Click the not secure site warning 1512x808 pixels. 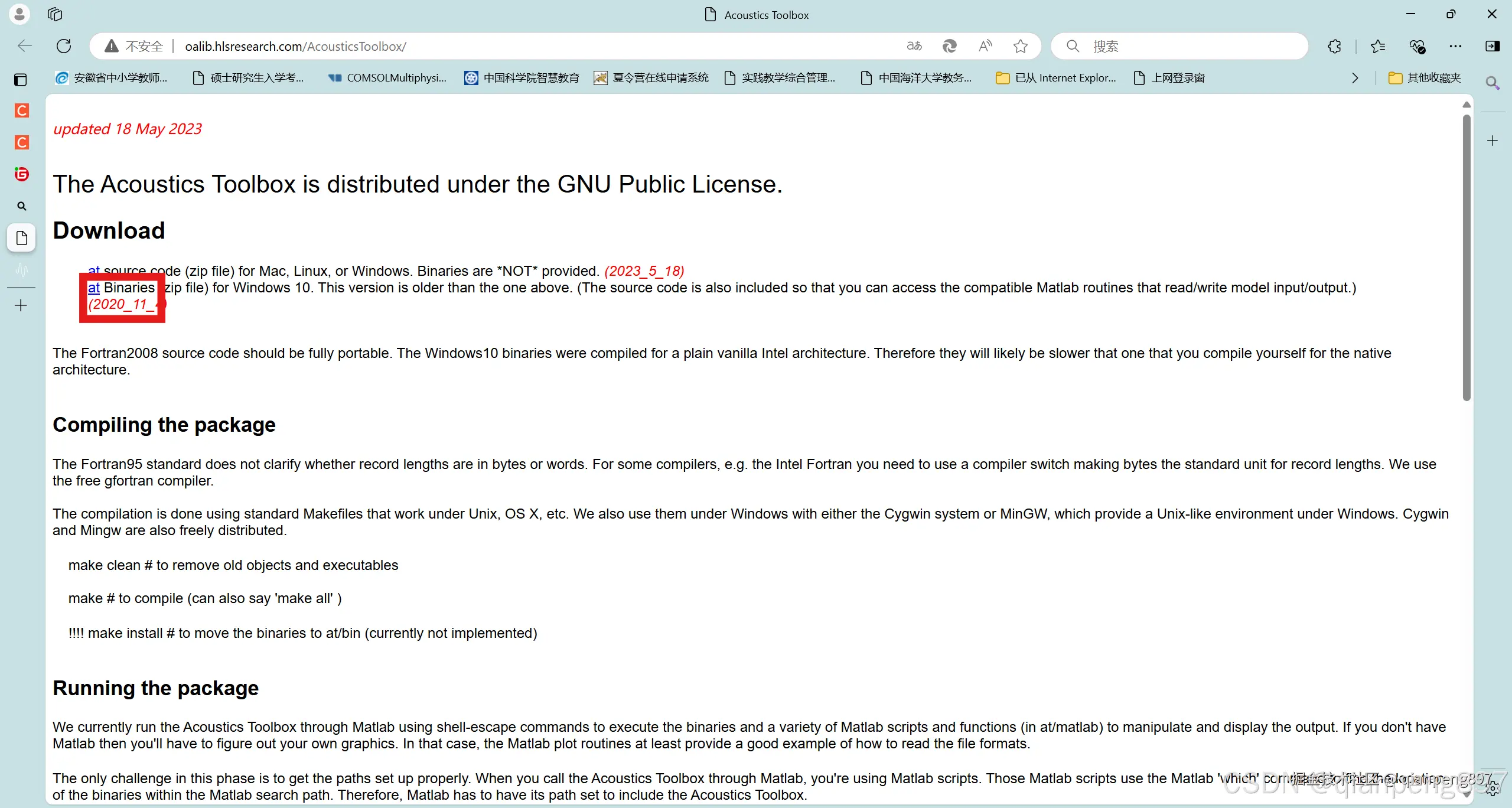point(135,46)
